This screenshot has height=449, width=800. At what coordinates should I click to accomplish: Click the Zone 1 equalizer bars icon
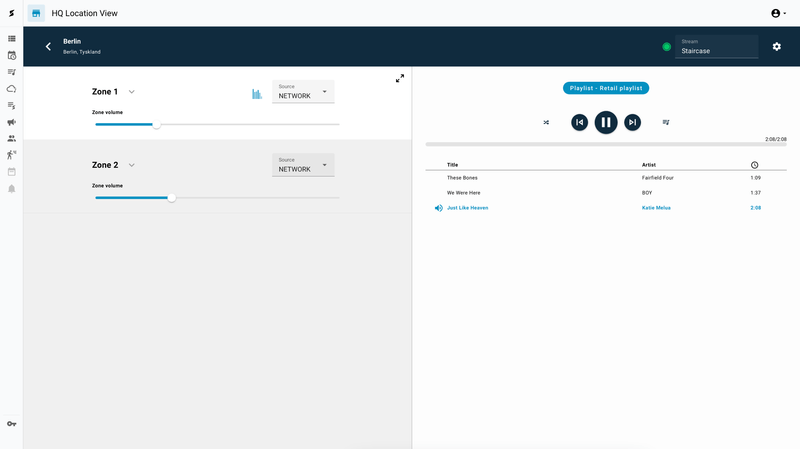pos(257,94)
